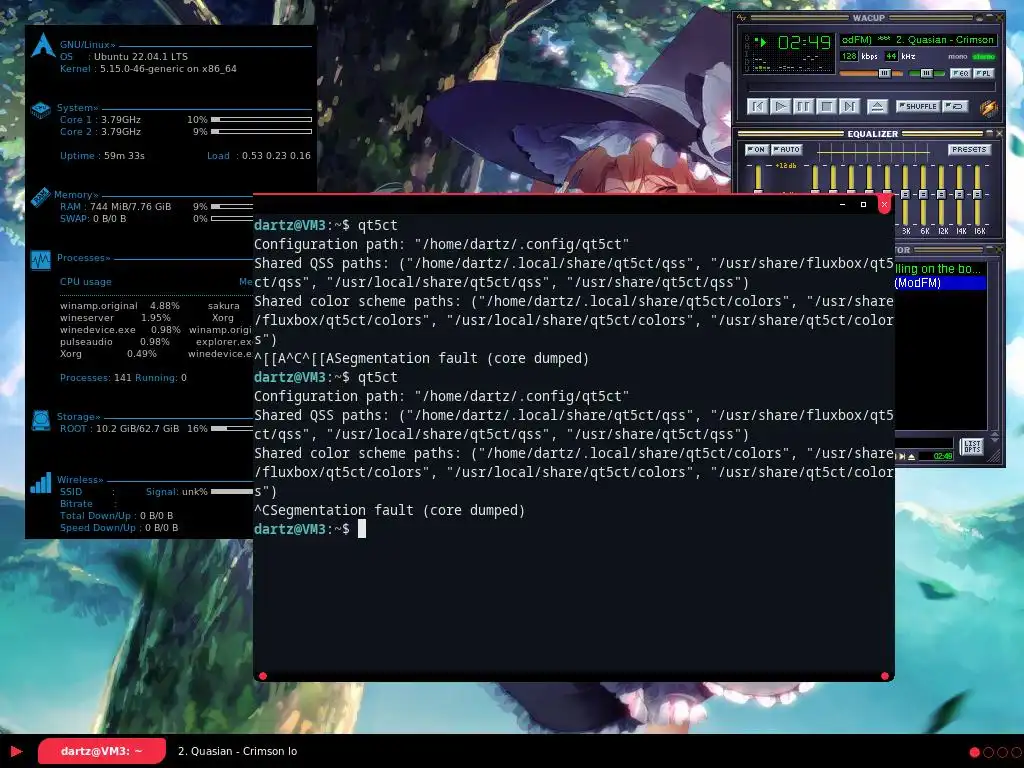
Task: Toggle repeat mode in WACUP
Action: [x=955, y=106]
